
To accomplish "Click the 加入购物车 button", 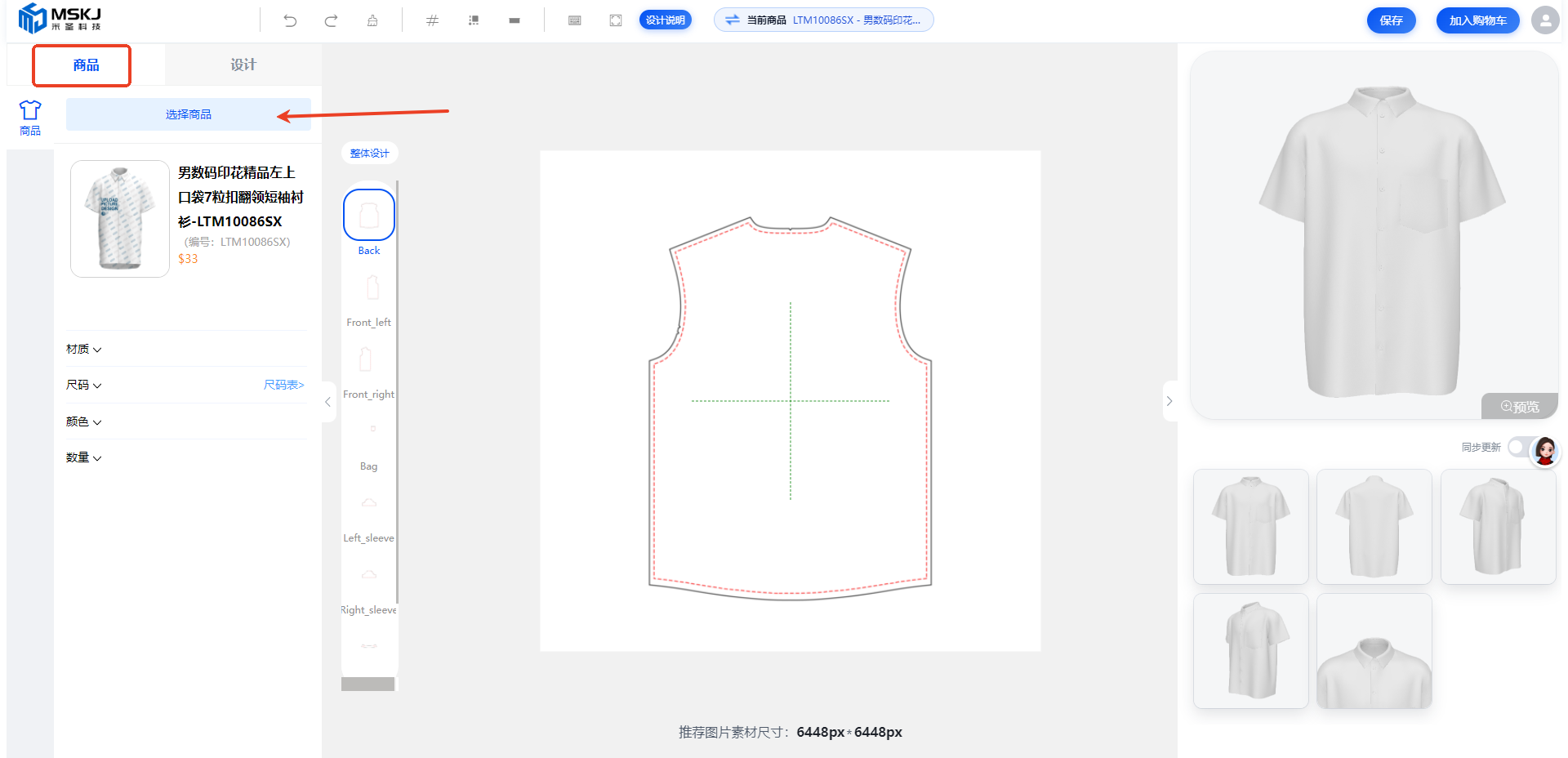I will pos(1477,20).
